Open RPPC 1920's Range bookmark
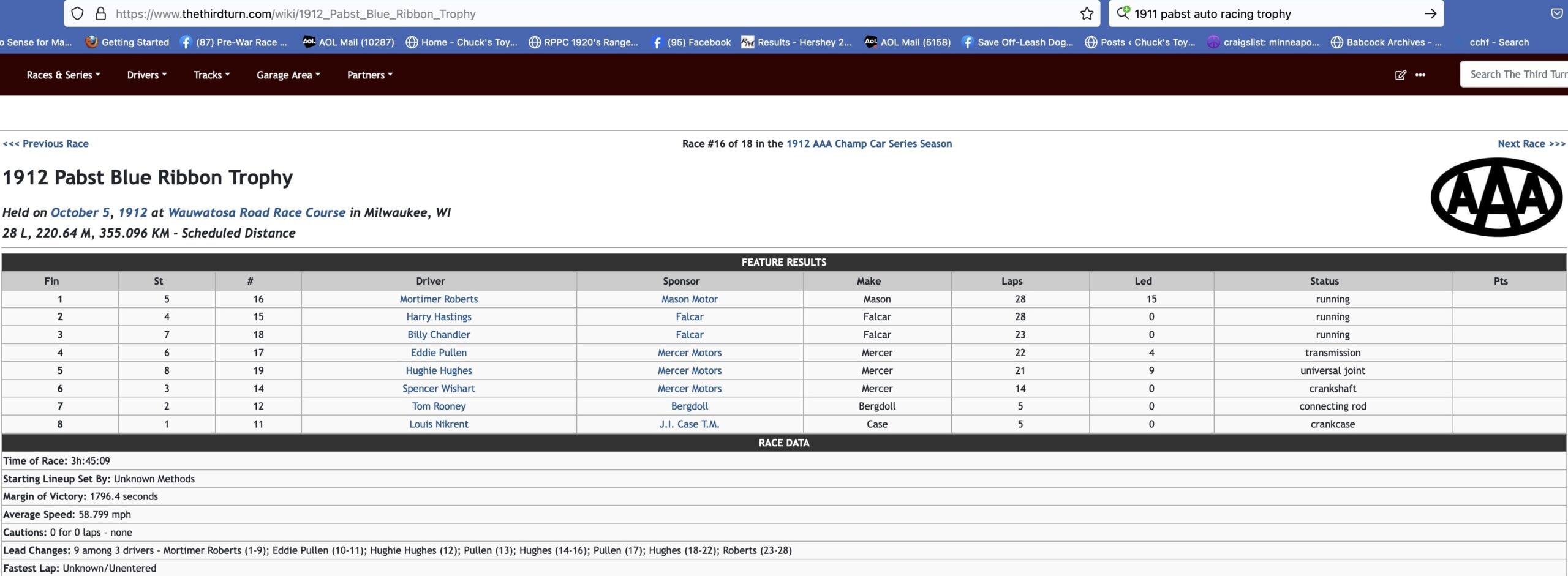Image resolution: width=1568 pixels, height=576 pixels. (x=583, y=42)
